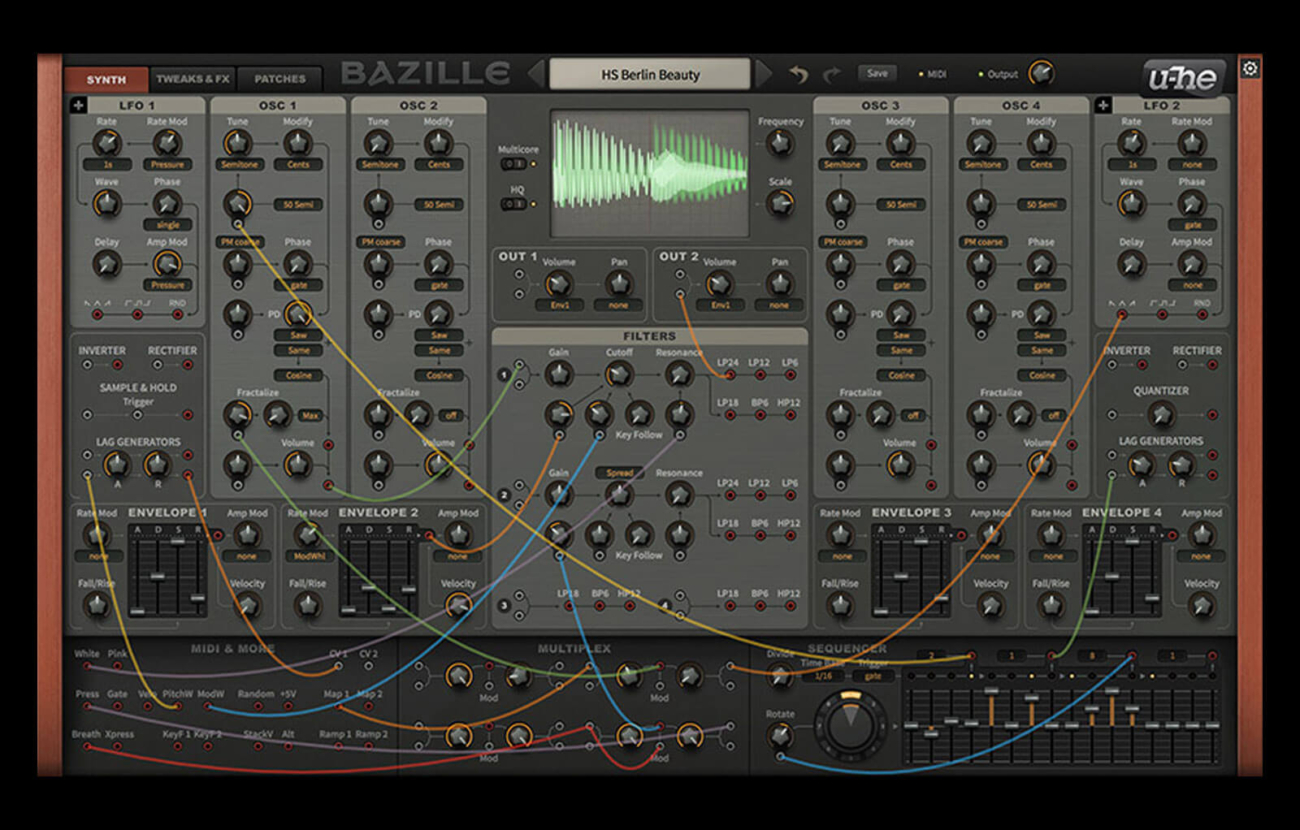Click the Filter 2 Spread label button
Screen dimensions: 1300x830
pyautogui.click(x=619, y=473)
